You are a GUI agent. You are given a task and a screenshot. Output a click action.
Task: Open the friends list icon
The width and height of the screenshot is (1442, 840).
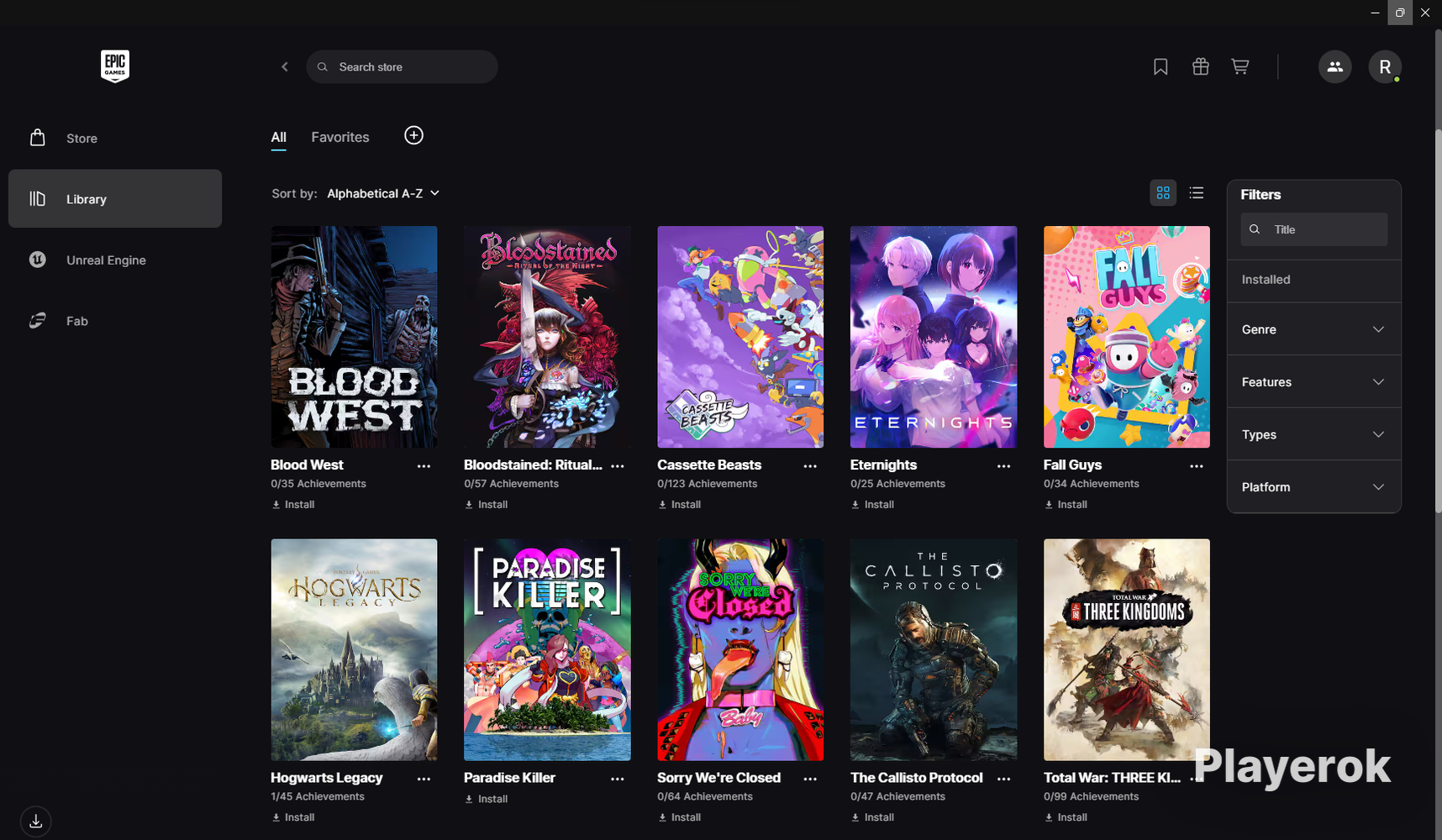click(x=1334, y=66)
